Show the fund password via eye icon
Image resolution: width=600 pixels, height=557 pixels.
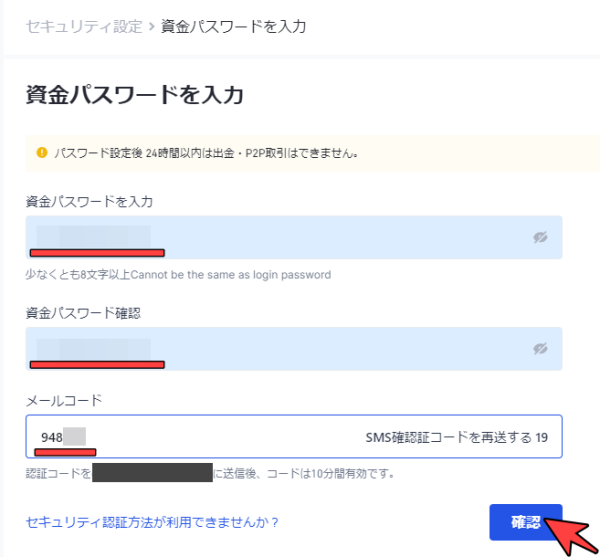[x=540, y=237]
